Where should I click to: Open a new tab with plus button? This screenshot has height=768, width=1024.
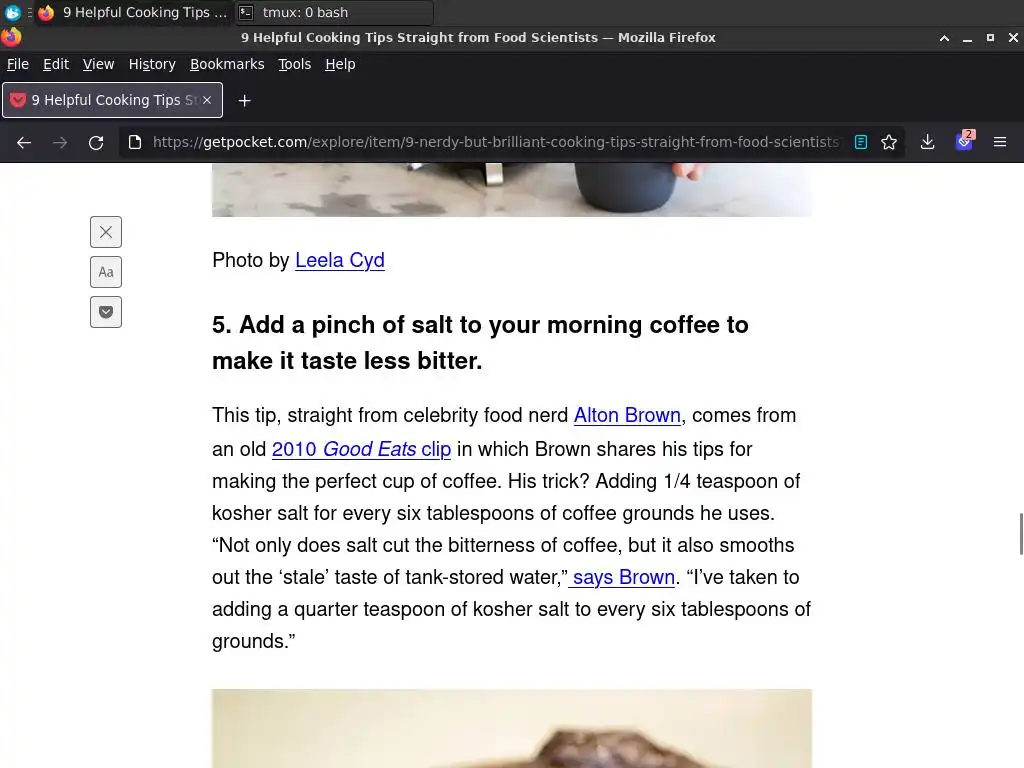pos(244,101)
